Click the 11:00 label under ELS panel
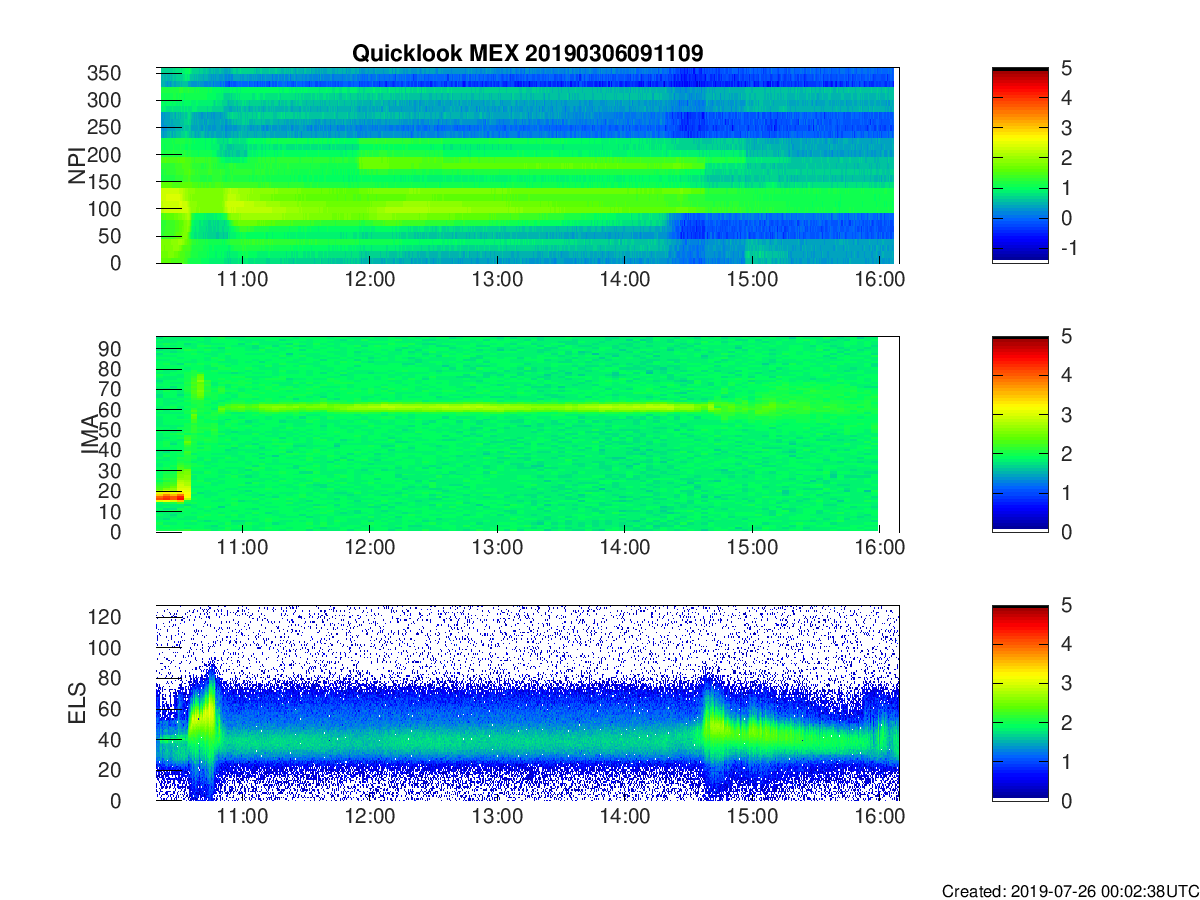The image size is (1200, 900). click(x=242, y=817)
